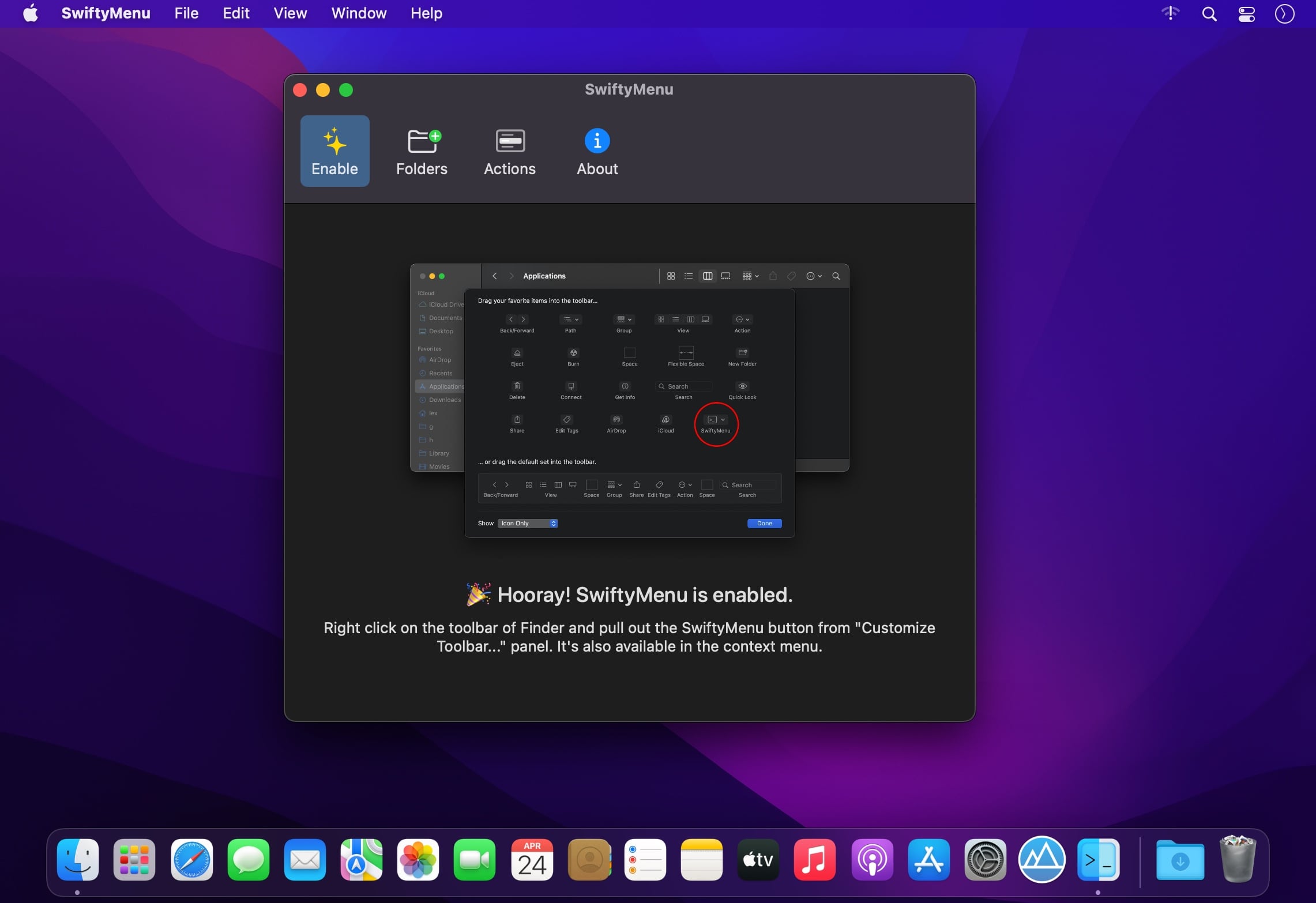Open Contacts from the Dock
Image resolution: width=1316 pixels, height=903 pixels.
589,860
